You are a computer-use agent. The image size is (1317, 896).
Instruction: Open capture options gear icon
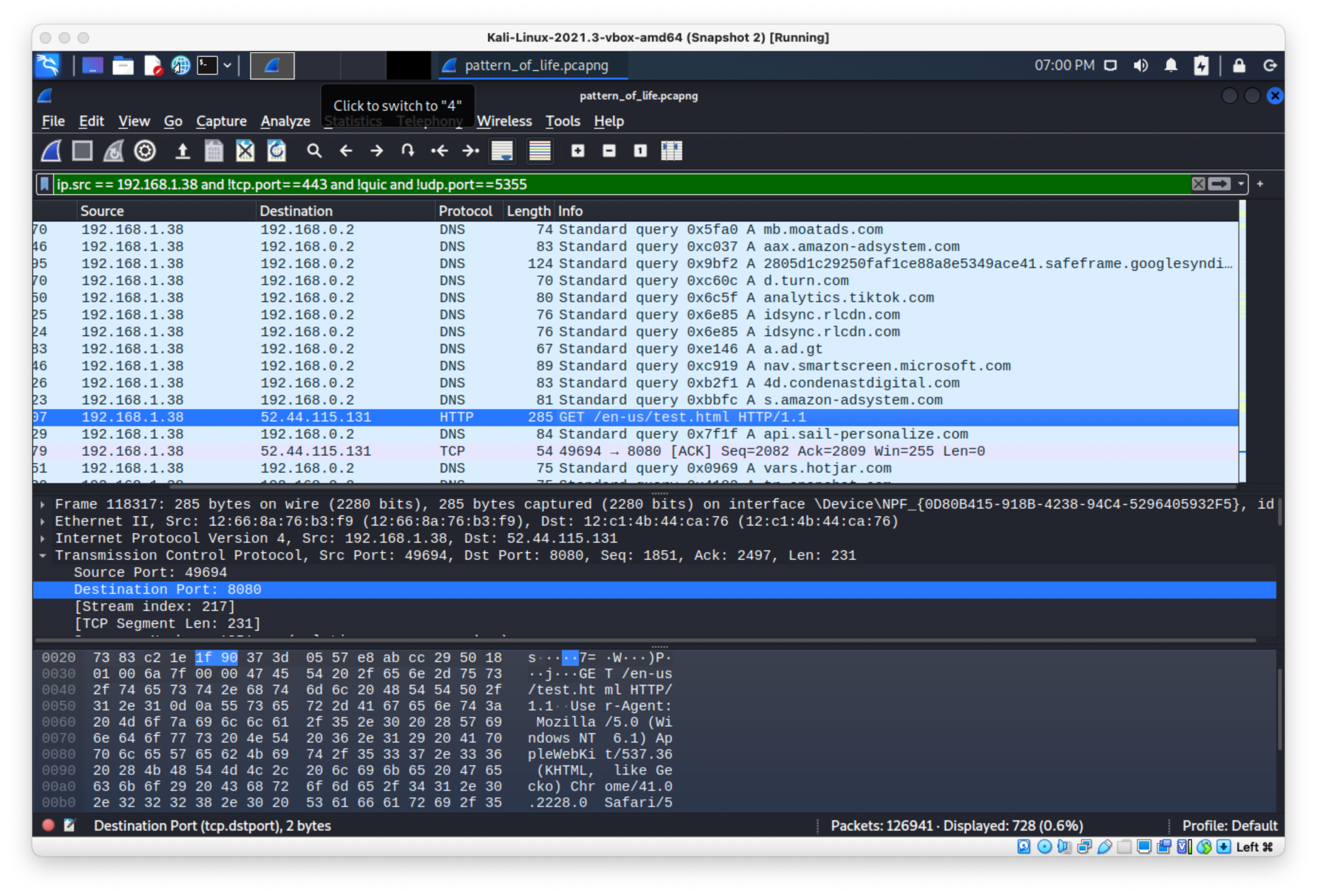(144, 151)
